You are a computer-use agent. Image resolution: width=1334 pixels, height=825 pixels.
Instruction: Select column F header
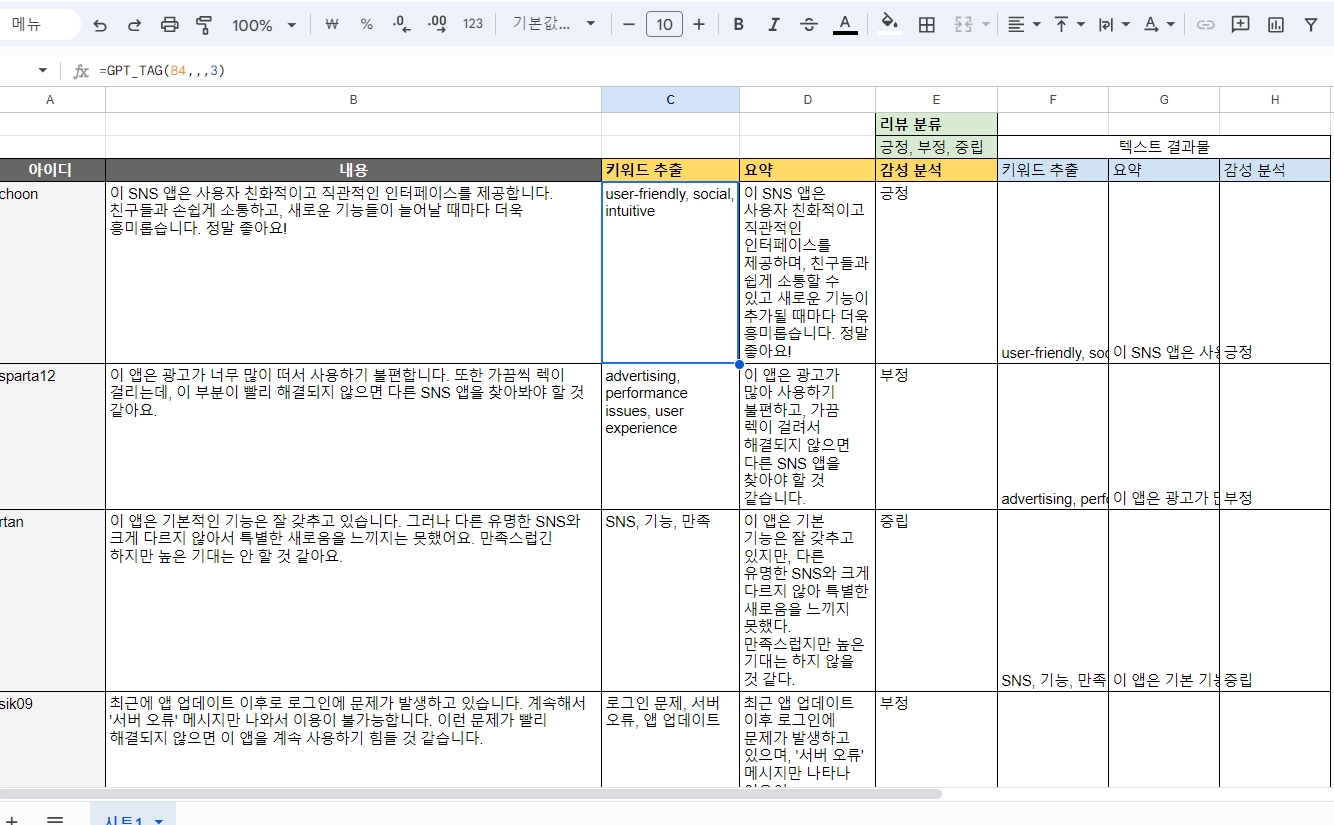pos(1053,99)
